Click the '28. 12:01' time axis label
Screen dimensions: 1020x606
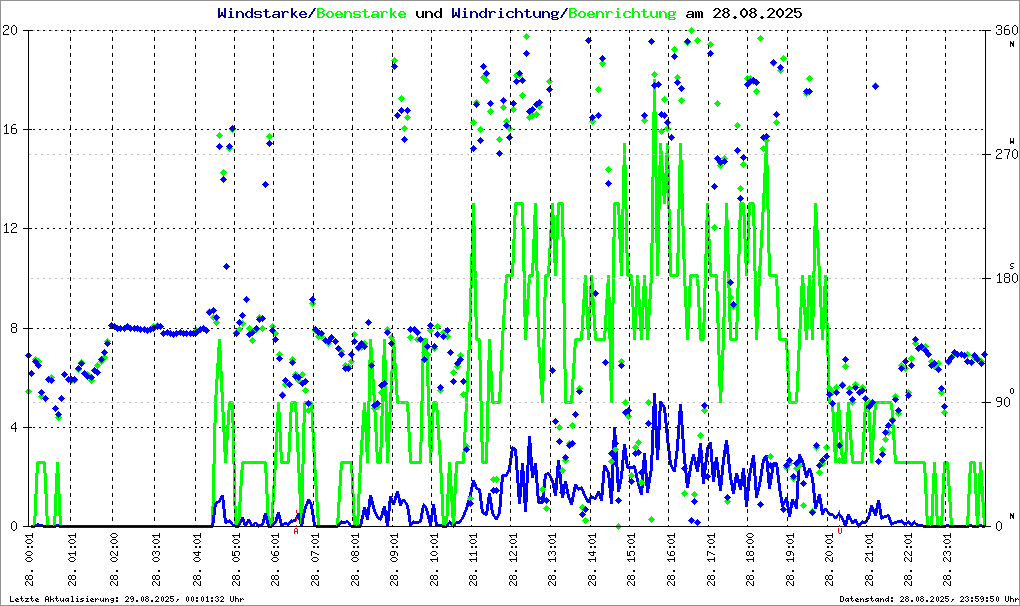click(512, 561)
